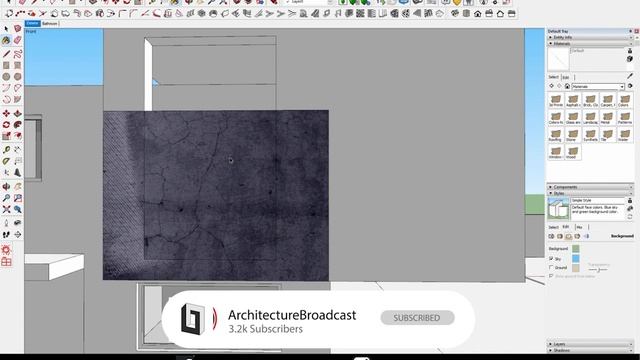Expand the Layers panel

point(590,344)
